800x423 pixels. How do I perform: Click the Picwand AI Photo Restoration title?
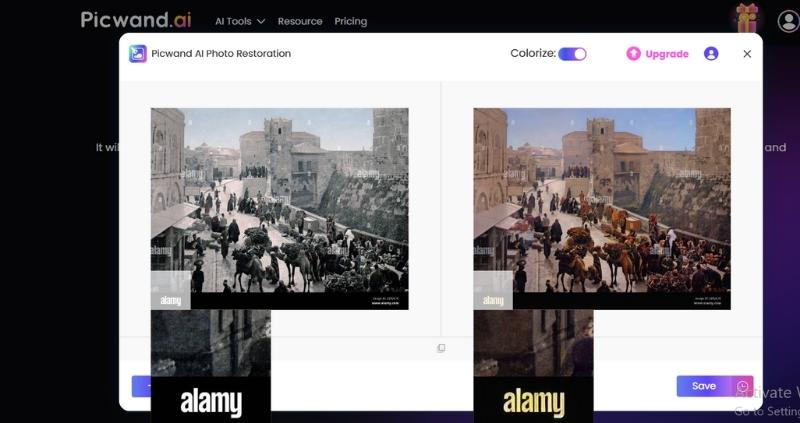pyautogui.click(x=221, y=54)
